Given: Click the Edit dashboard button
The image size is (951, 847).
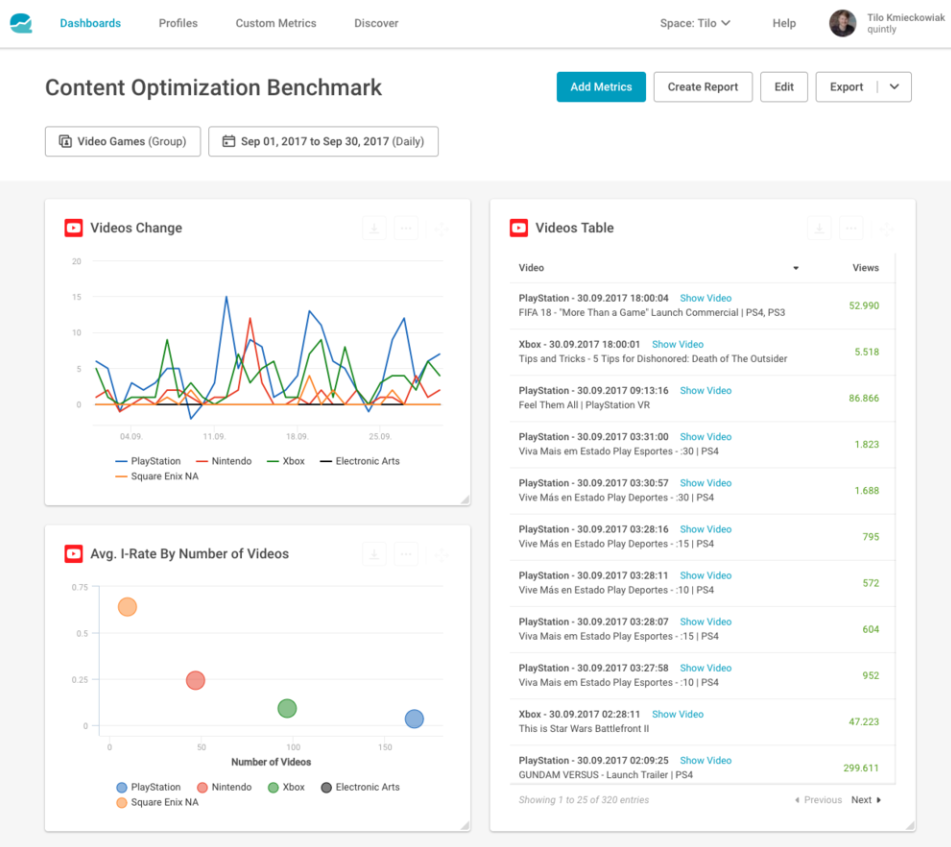Looking at the screenshot, I should [784, 87].
